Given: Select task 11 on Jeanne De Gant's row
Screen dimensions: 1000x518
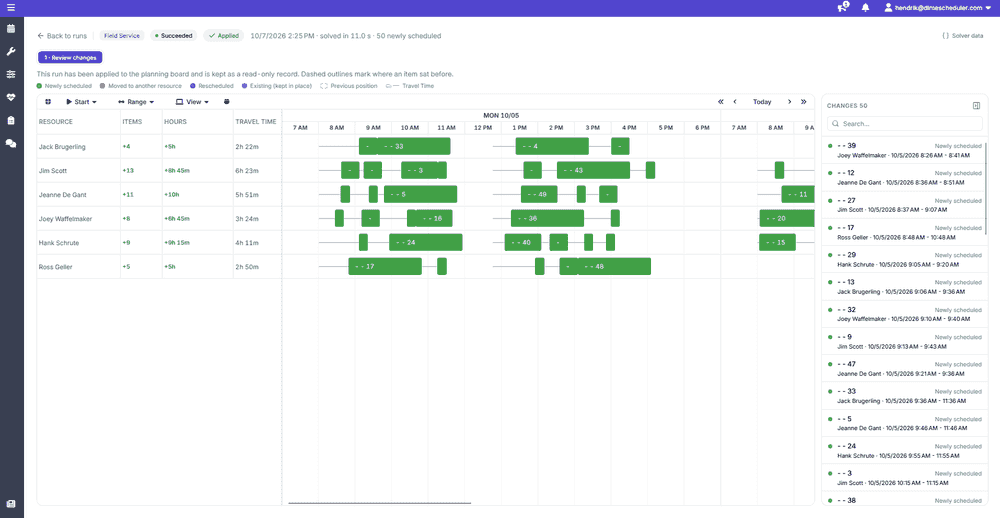Looking at the screenshot, I should [x=798, y=195].
